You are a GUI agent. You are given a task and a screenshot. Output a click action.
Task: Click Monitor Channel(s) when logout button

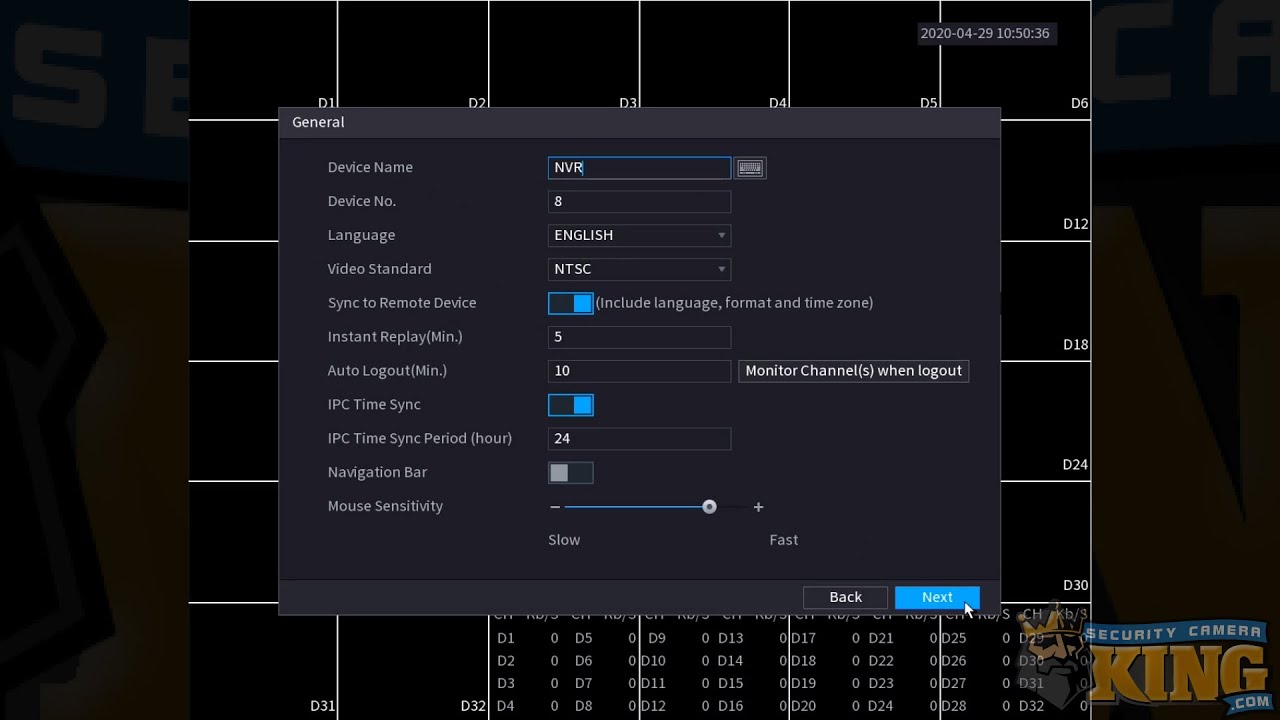(x=853, y=371)
